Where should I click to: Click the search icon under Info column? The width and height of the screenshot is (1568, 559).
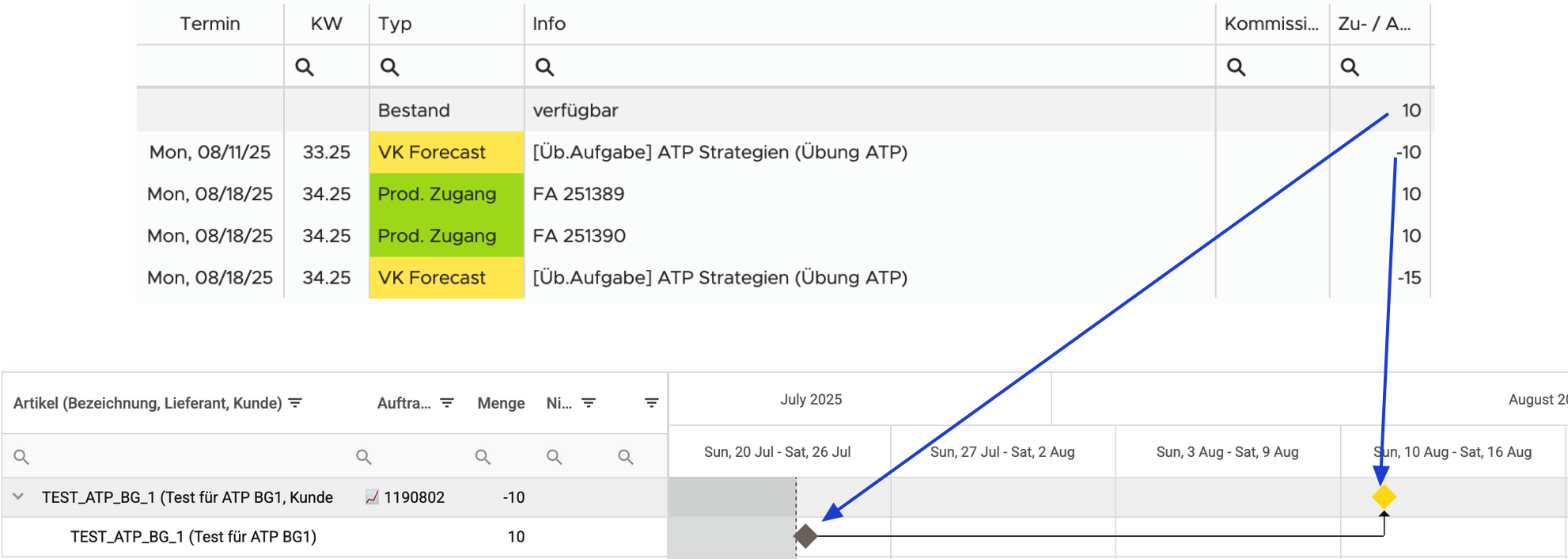(x=544, y=67)
